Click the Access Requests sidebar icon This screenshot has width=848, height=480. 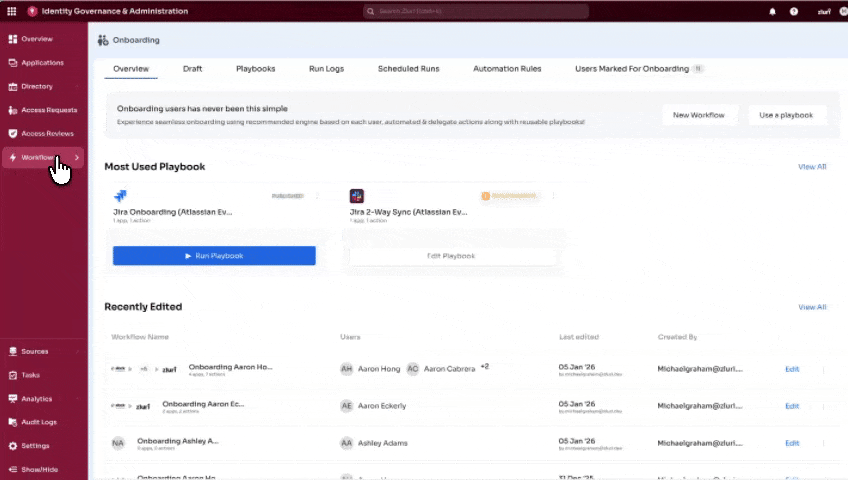(12, 110)
